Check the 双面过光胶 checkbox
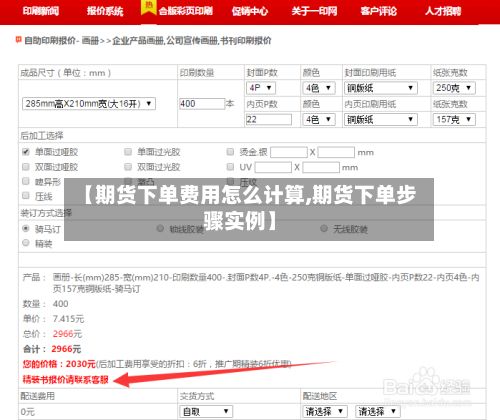Screen dimensions: 500x420 (128, 166)
